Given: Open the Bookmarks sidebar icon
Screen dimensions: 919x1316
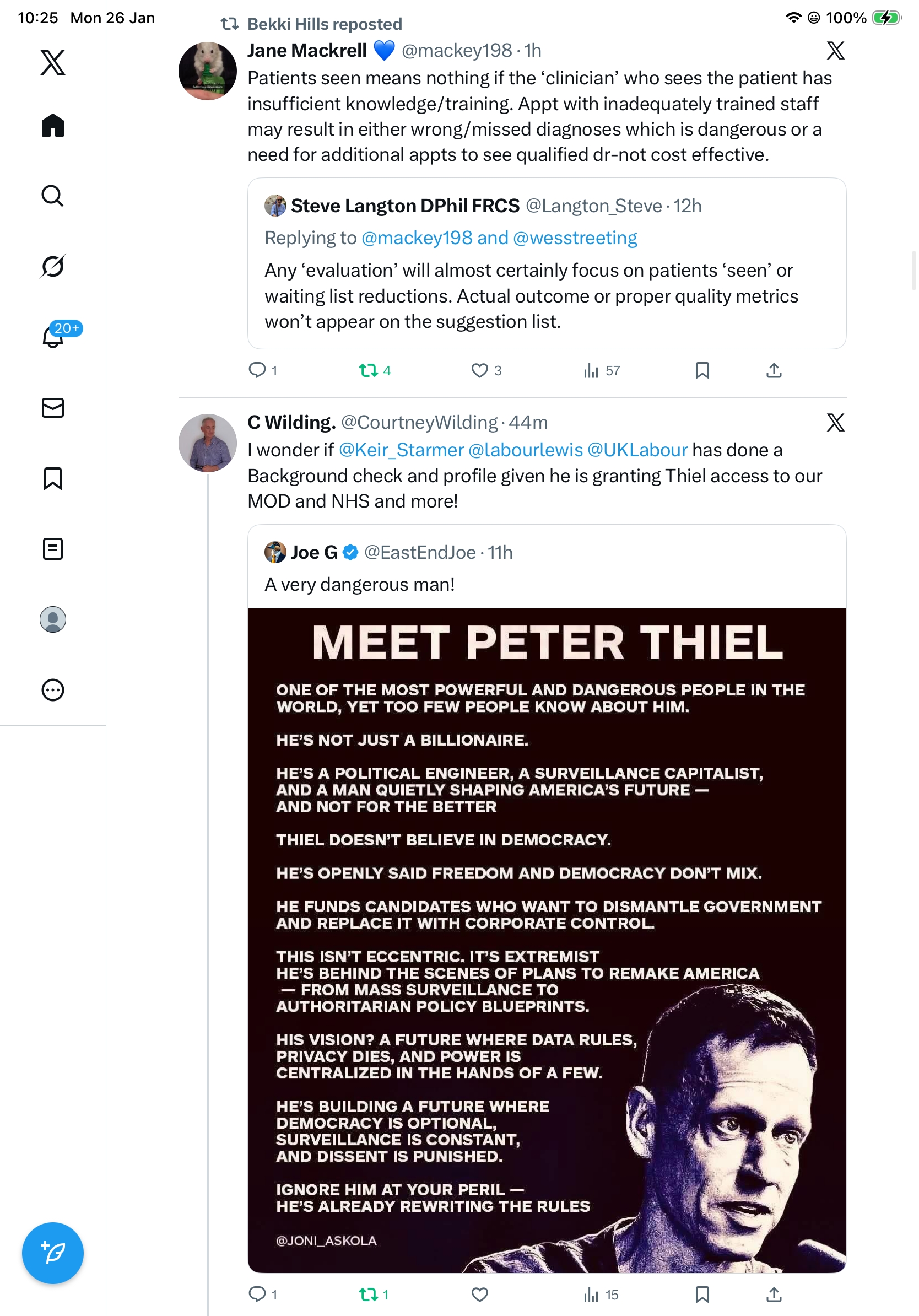Looking at the screenshot, I should point(53,478).
